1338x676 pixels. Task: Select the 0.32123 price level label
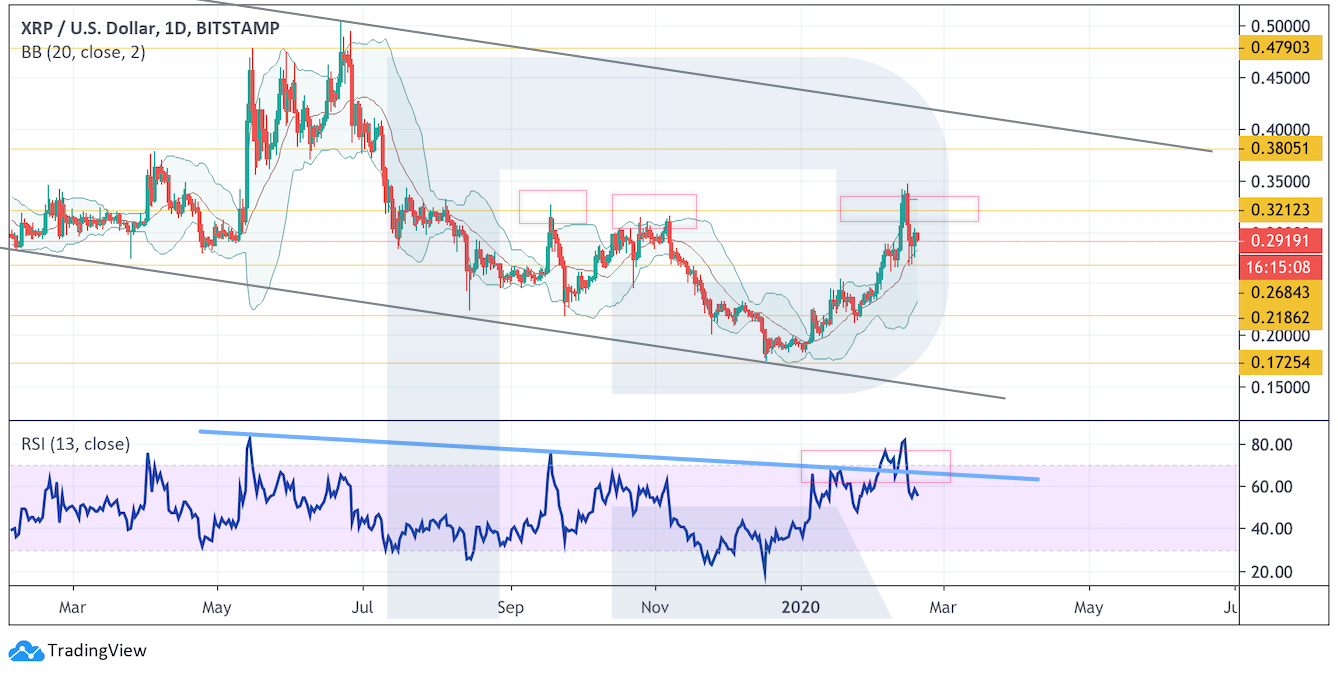(1280, 210)
